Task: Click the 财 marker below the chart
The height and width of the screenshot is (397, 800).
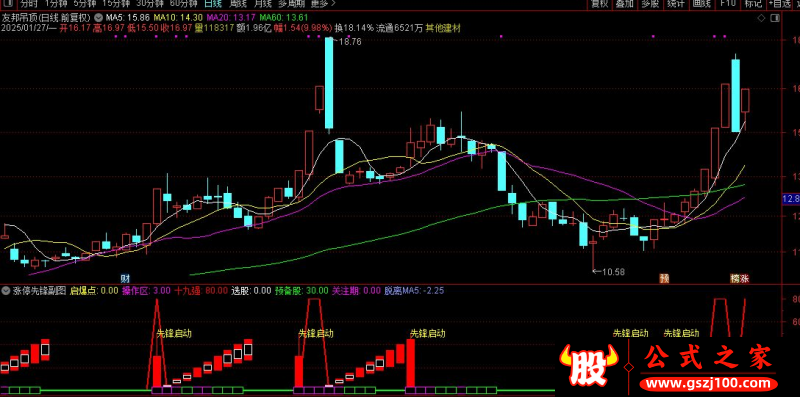Action: pyautogui.click(x=125, y=279)
